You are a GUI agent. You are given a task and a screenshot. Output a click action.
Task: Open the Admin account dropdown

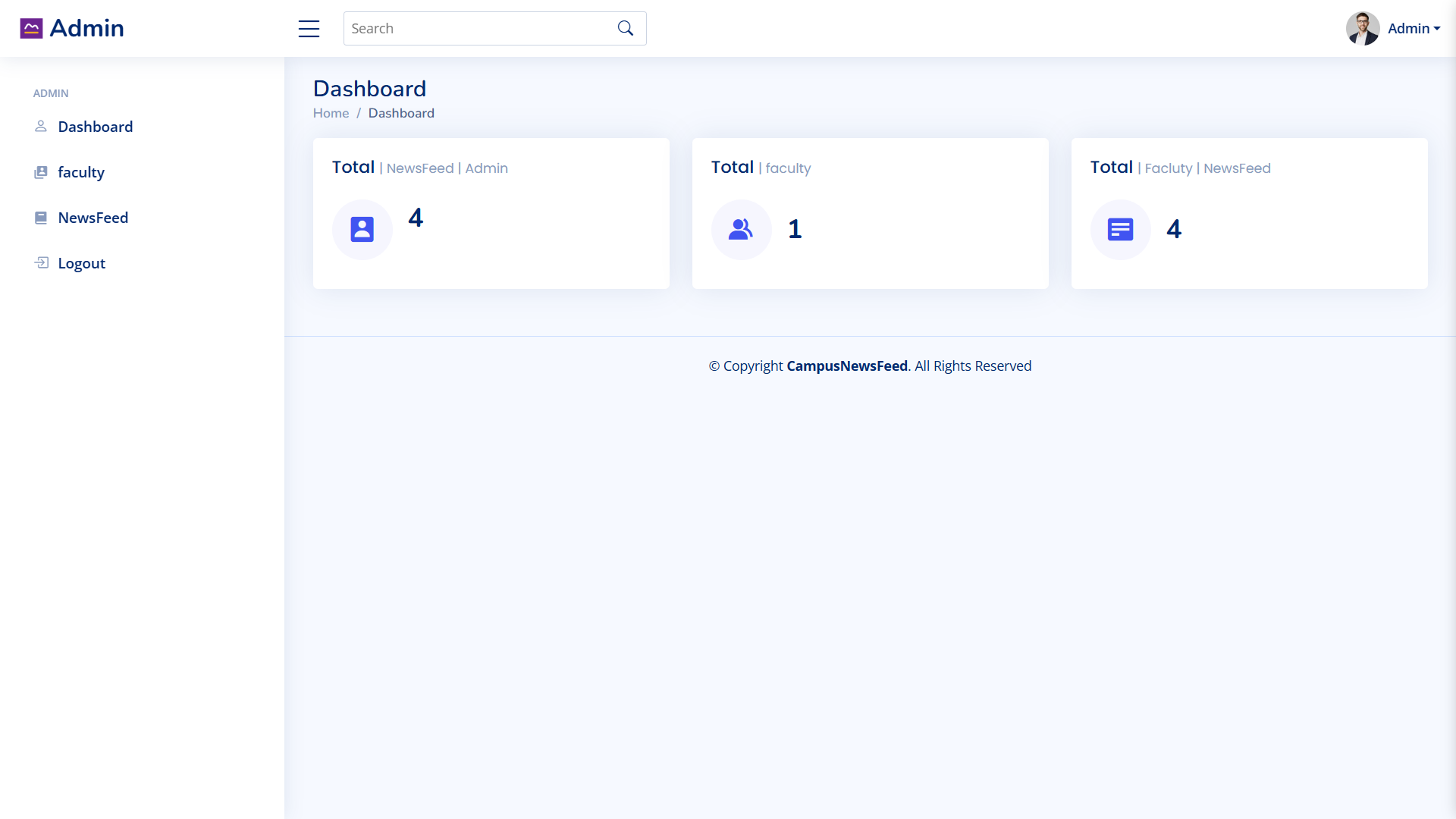[1413, 28]
